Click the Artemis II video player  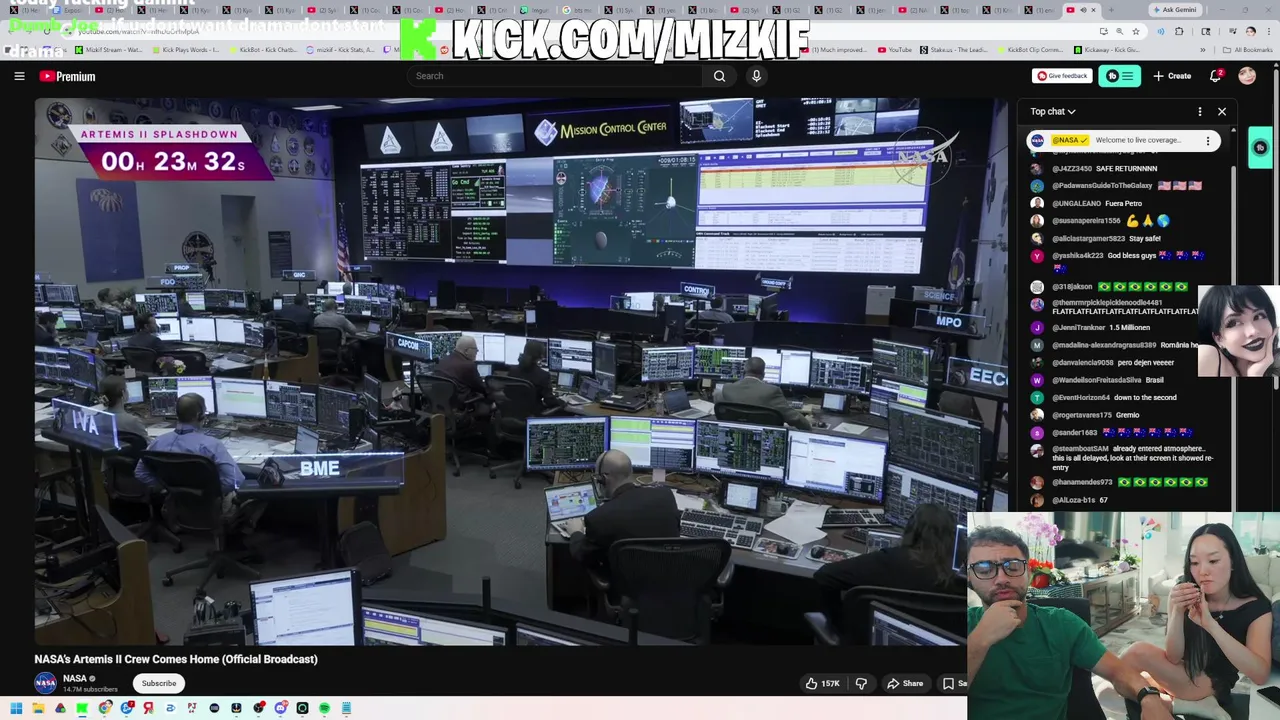[x=521, y=372]
